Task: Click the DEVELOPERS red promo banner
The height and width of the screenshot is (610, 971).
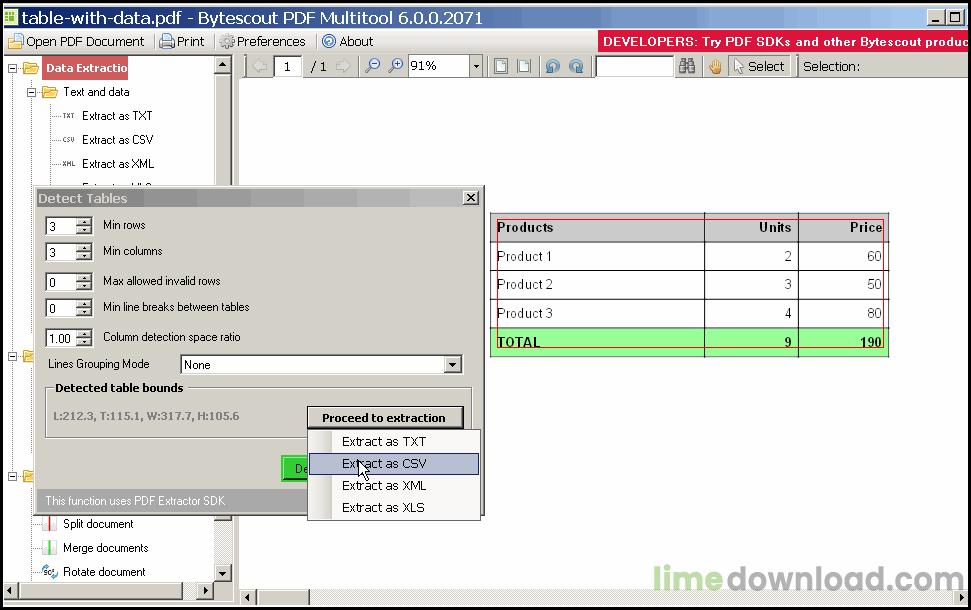Action: (783, 41)
